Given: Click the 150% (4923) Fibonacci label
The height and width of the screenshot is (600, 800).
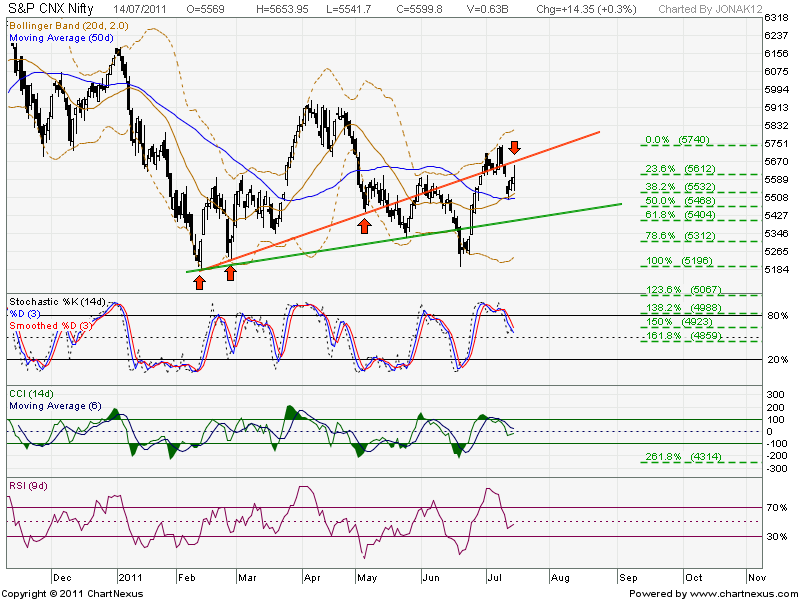Looking at the screenshot, I should click(680, 321).
